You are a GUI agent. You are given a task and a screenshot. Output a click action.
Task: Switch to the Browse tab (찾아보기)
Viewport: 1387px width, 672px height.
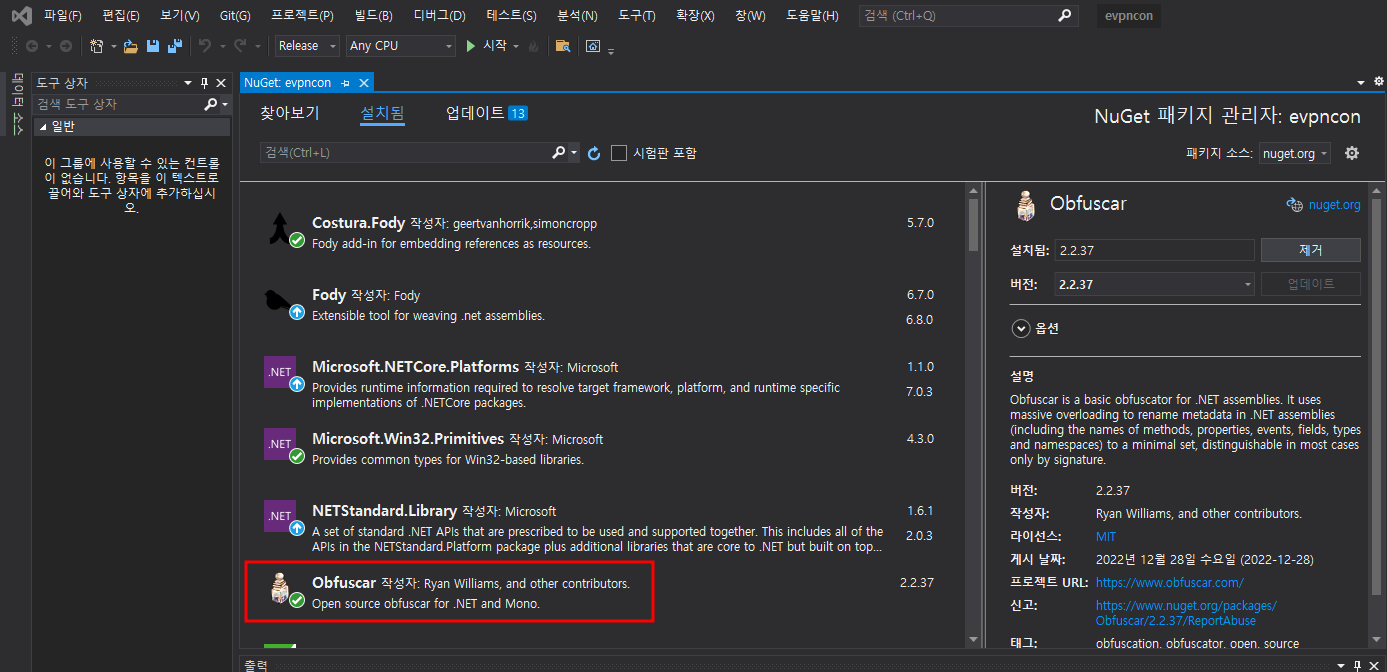[290, 113]
